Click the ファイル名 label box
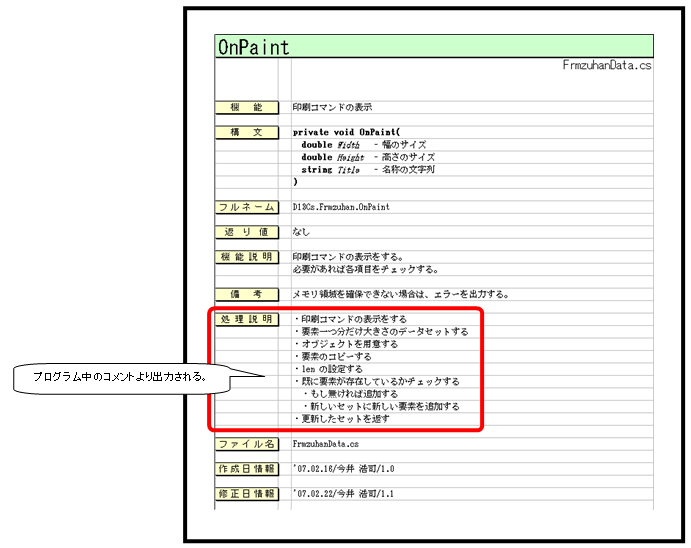This screenshot has height=548, width=691. (x=246, y=443)
